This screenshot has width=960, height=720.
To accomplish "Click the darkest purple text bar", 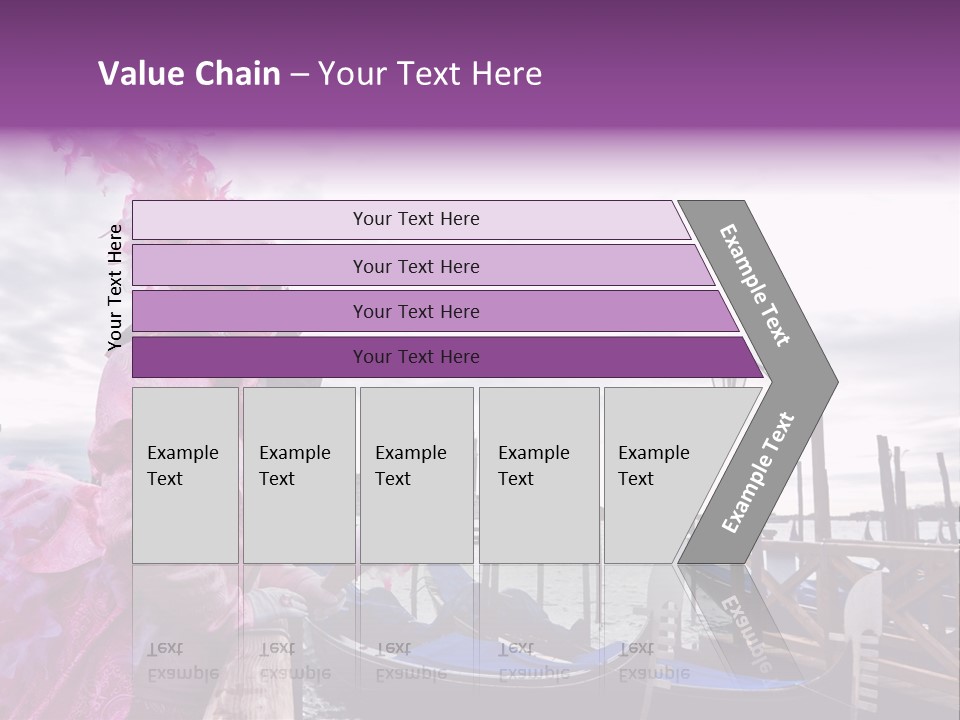I will click(415, 357).
